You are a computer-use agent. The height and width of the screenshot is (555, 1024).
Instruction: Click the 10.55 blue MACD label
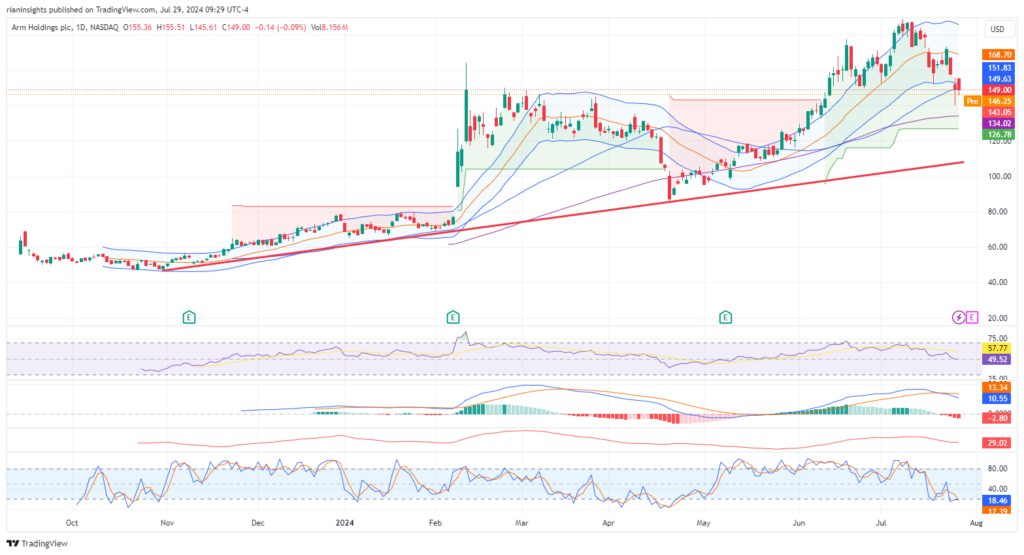pos(998,398)
